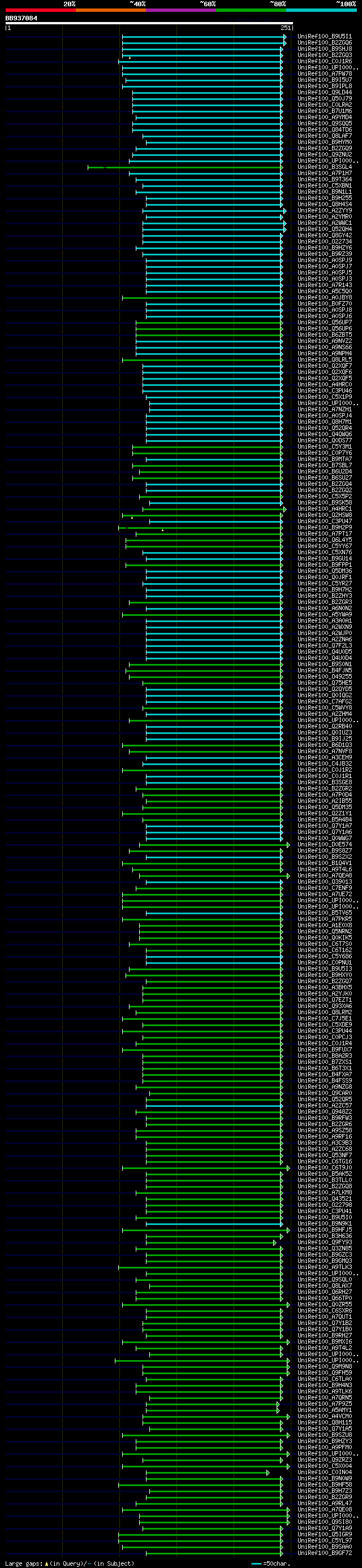Go to UniRef100_Q8LRL5 hit label
Viewport: 362px width, 1568px height.
click(x=324, y=359)
